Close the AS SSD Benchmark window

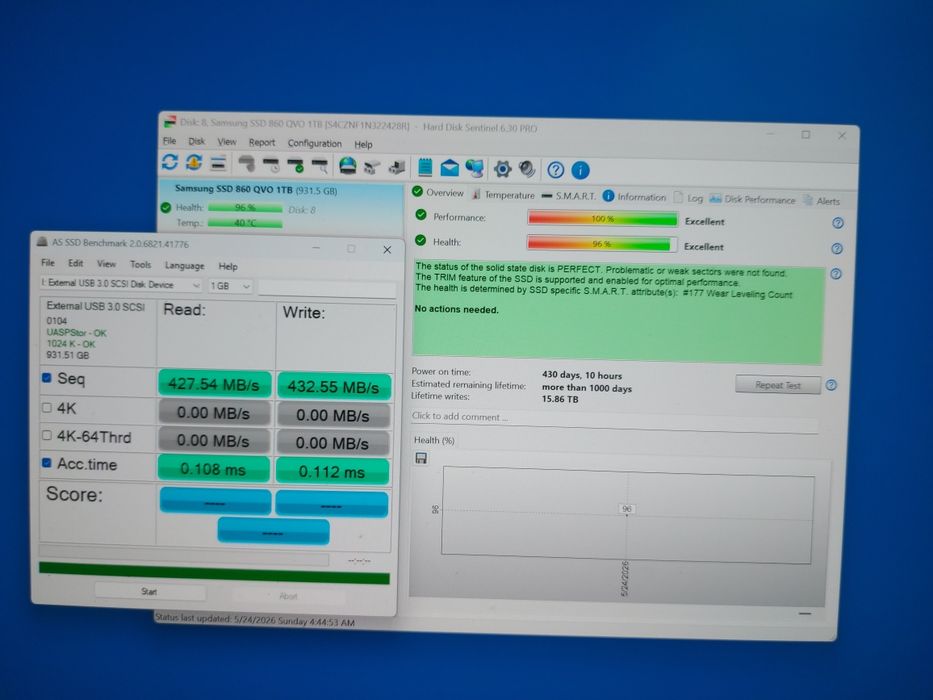coord(387,250)
